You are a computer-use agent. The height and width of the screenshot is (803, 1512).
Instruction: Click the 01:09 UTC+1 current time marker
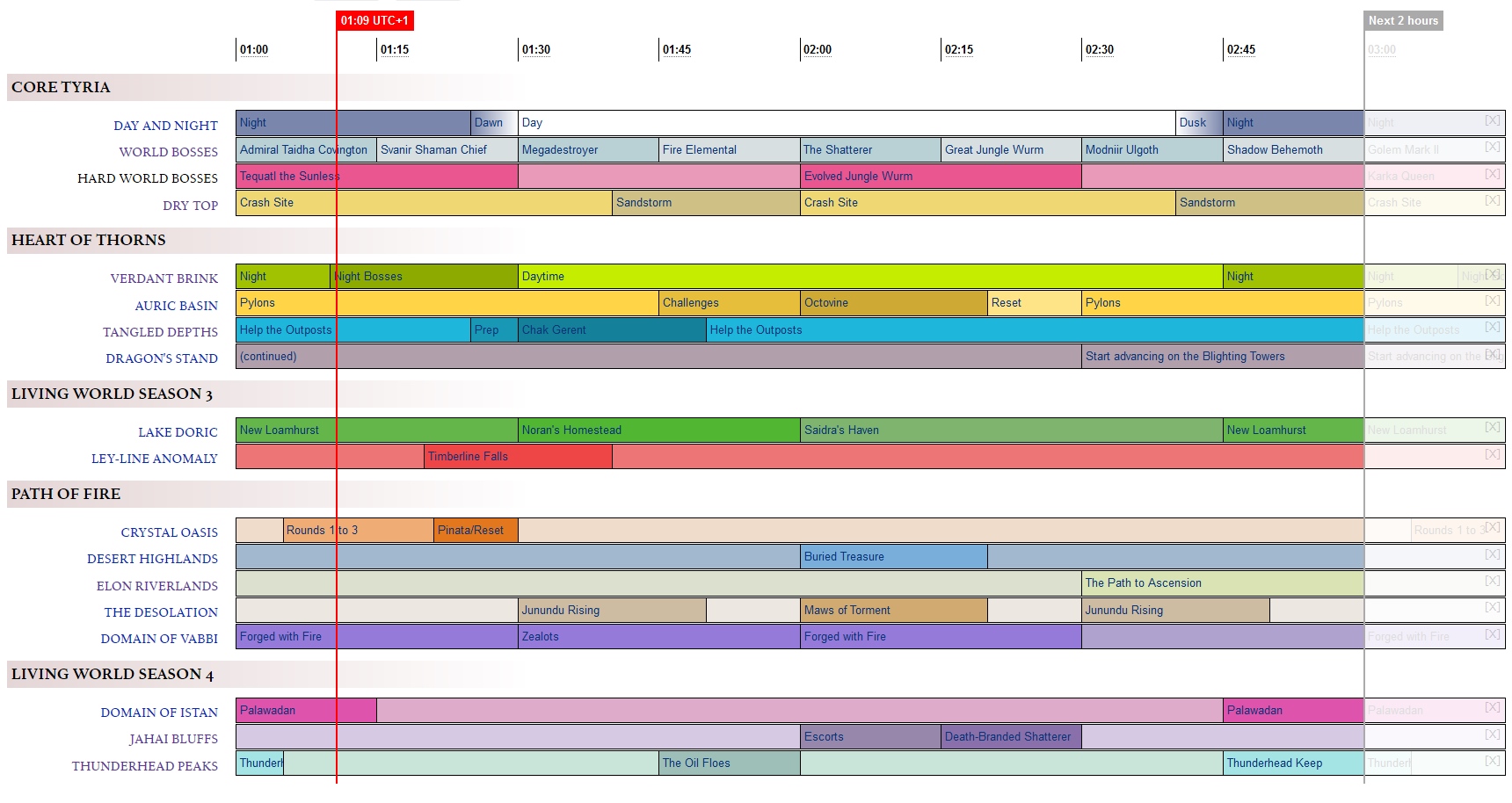[374, 20]
